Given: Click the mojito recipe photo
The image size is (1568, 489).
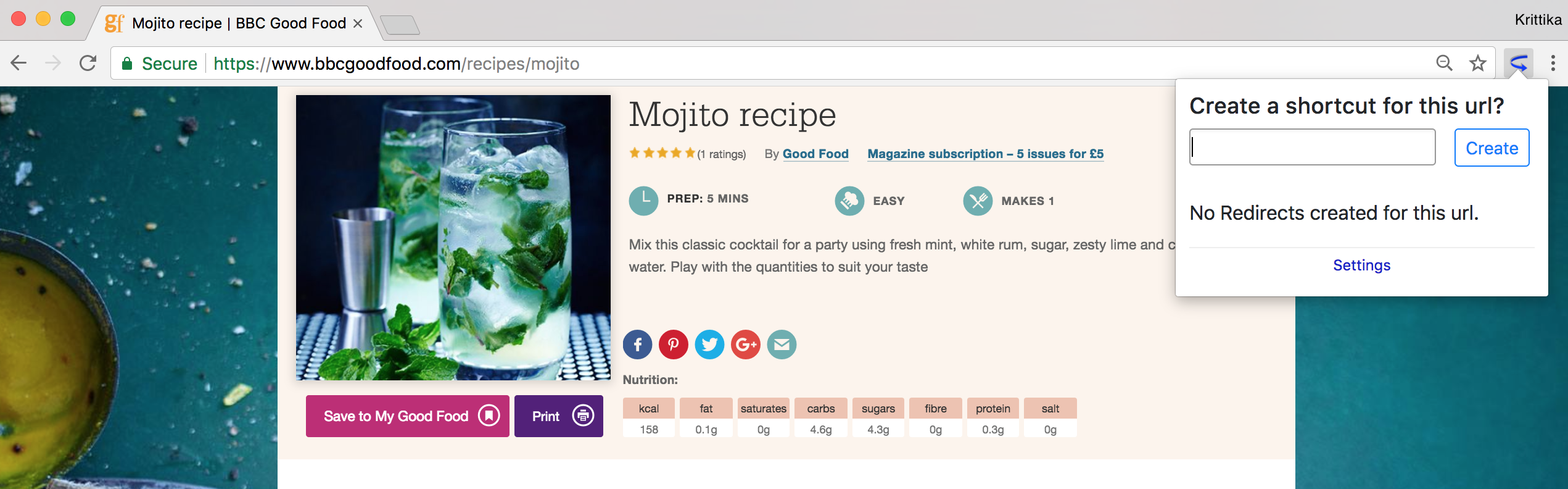Looking at the screenshot, I should click(x=453, y=238).
